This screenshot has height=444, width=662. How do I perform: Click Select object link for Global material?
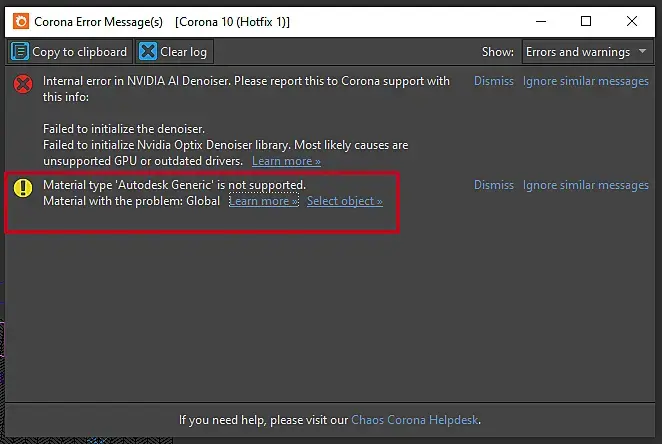click(x=344, y=201)
